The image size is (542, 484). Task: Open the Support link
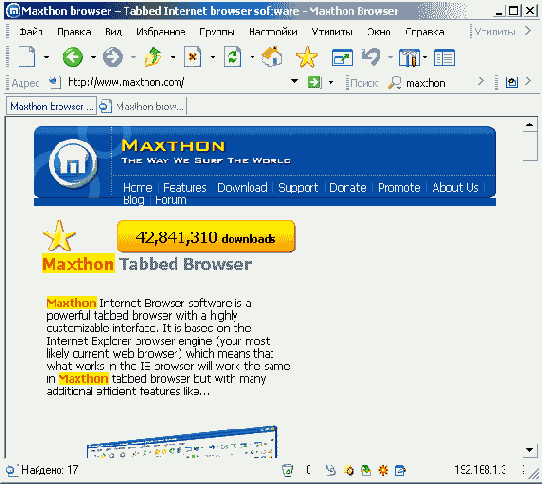(298, 187)
